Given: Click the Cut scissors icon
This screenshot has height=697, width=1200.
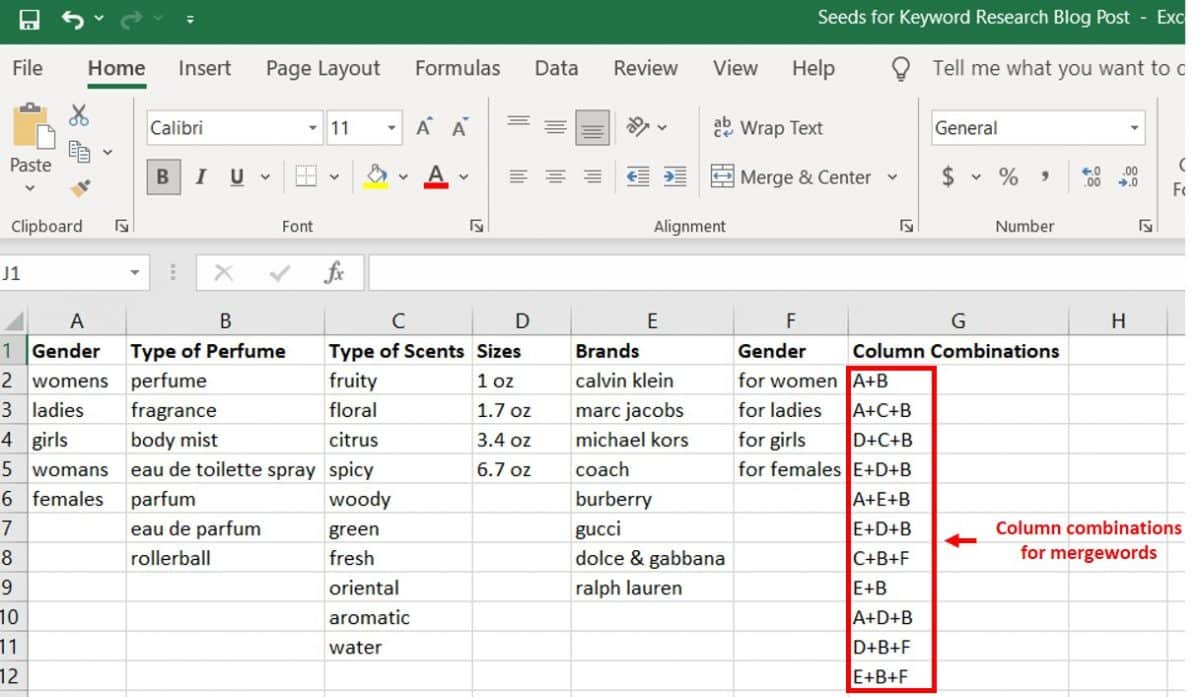Looking at the screenshot, I should pyautogui.click(x=79, y=115).
